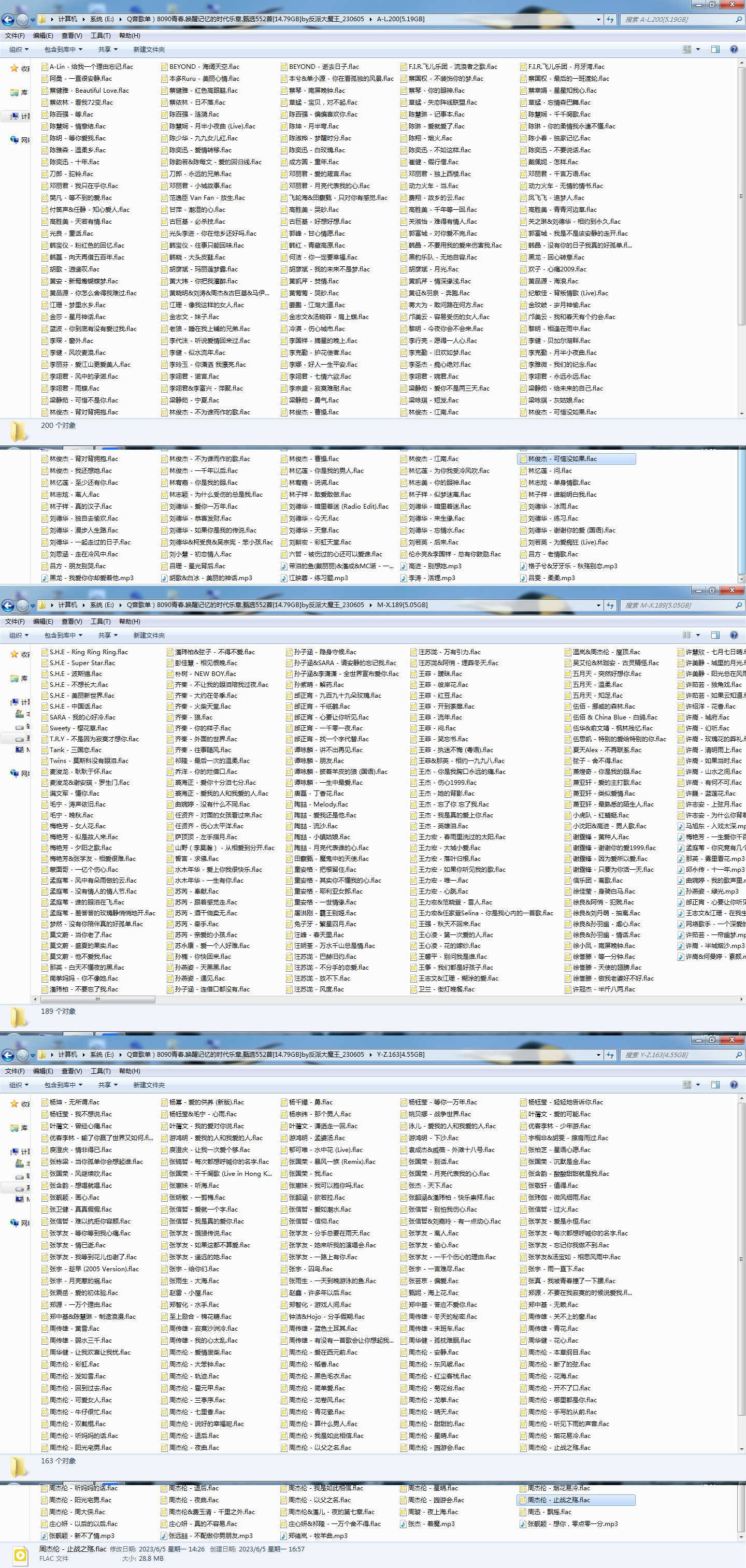Click Network icon in Y-Z.163 navigation pane

coord(14,1222)
